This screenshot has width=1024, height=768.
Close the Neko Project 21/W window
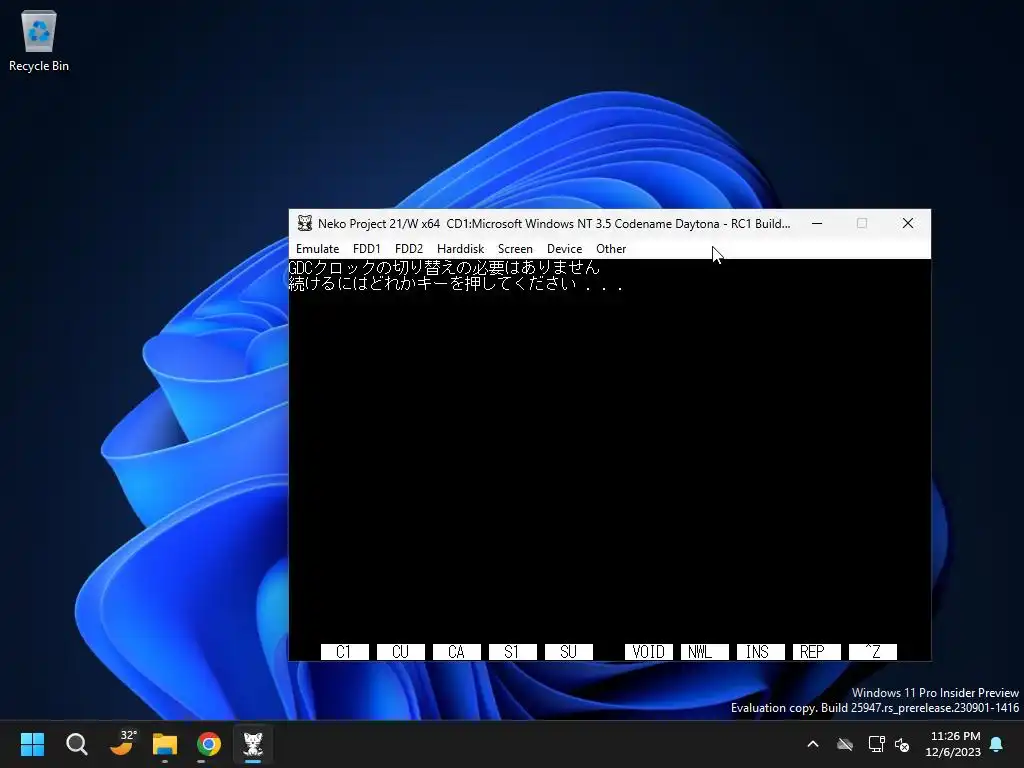click(x=908, y=223)
